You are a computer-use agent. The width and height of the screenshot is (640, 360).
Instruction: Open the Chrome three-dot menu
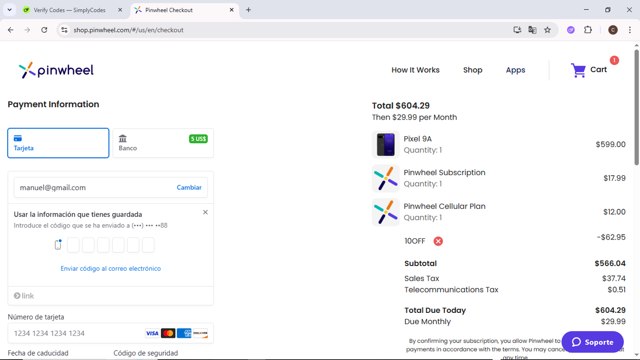(x=630, y=30)
